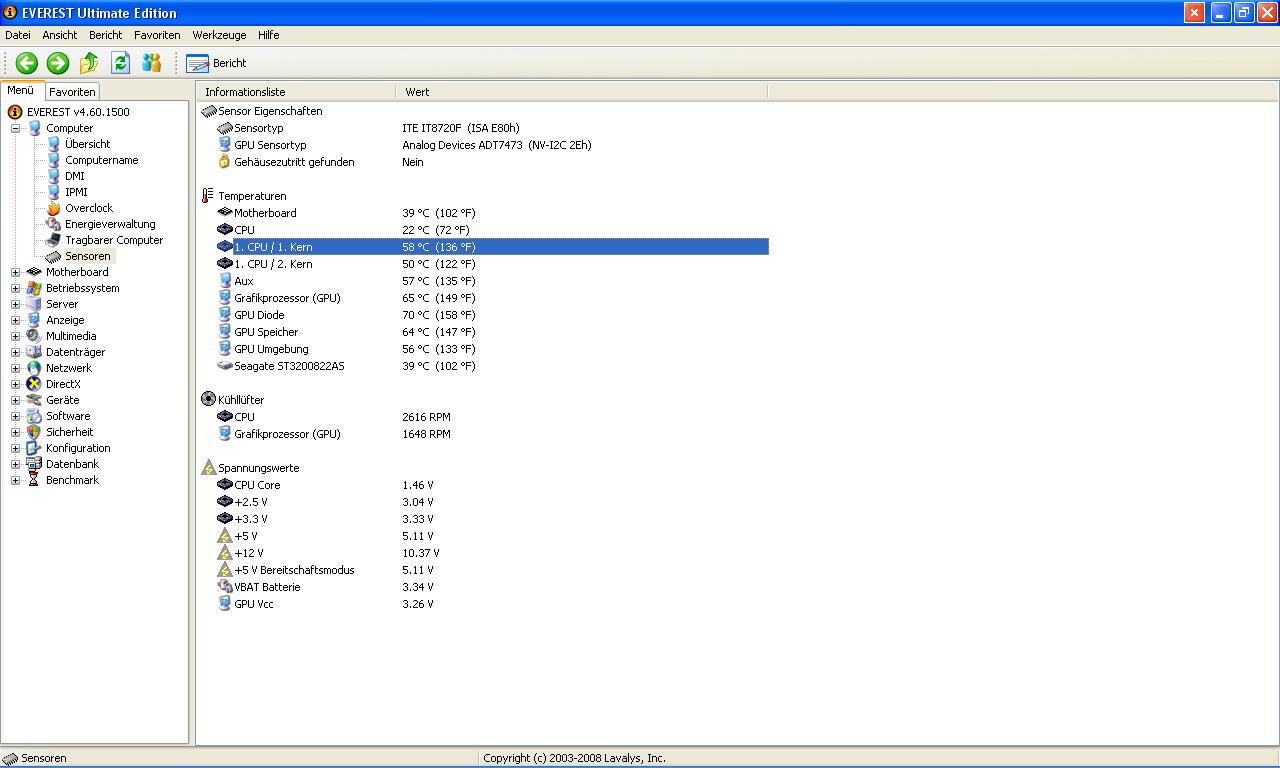The height and width of the screenshot is (768, 1280).
Task: Select Geräte in the tree
Action: [x=62, y=400]
